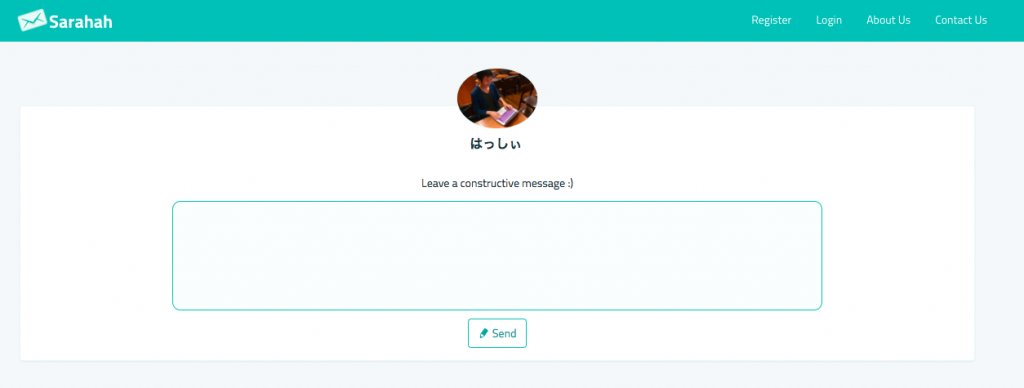Click the smiley at the end of the message prompt

[570, 184]
